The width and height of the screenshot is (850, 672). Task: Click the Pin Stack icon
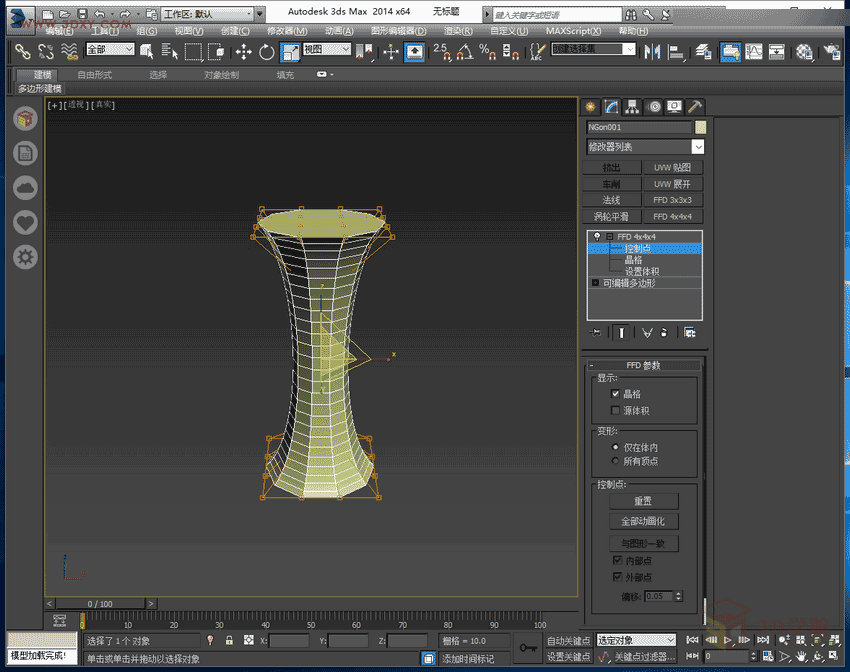pos(596,332)
